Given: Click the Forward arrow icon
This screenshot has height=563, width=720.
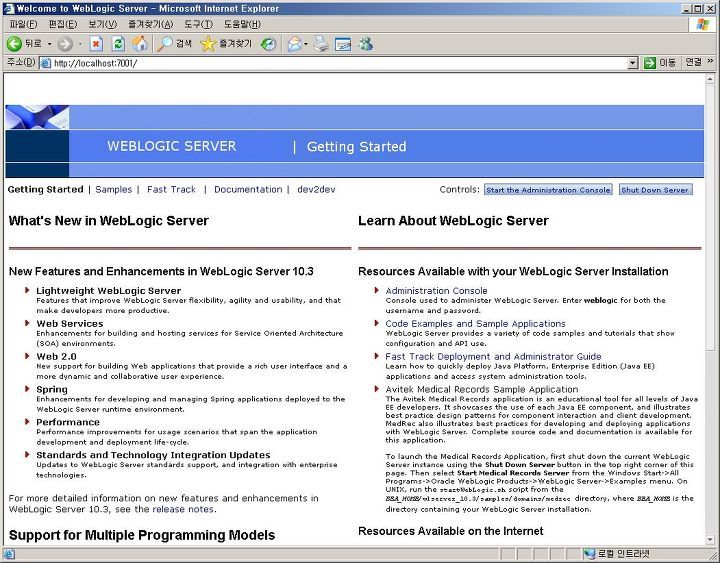Looking at the screenshot, I should tap(65, 44).
